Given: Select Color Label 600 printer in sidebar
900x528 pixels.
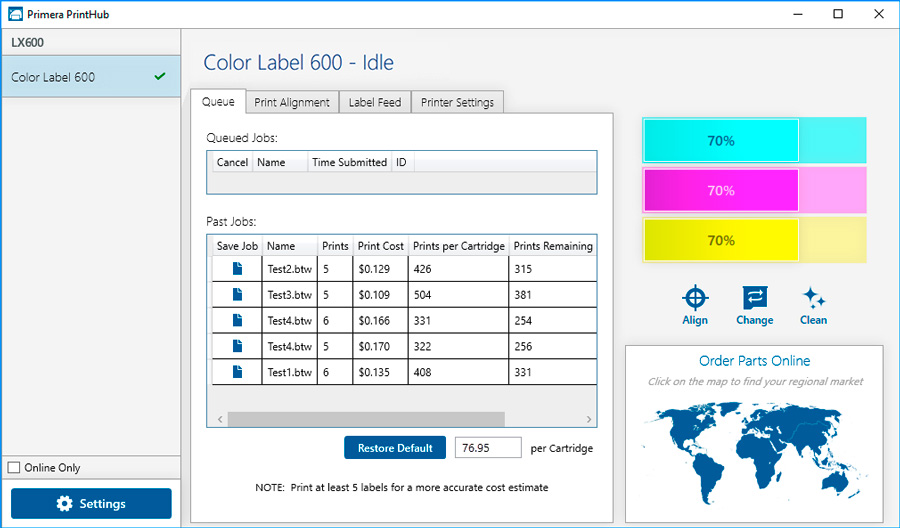Looking at the screenshot, I should (91, 77).
